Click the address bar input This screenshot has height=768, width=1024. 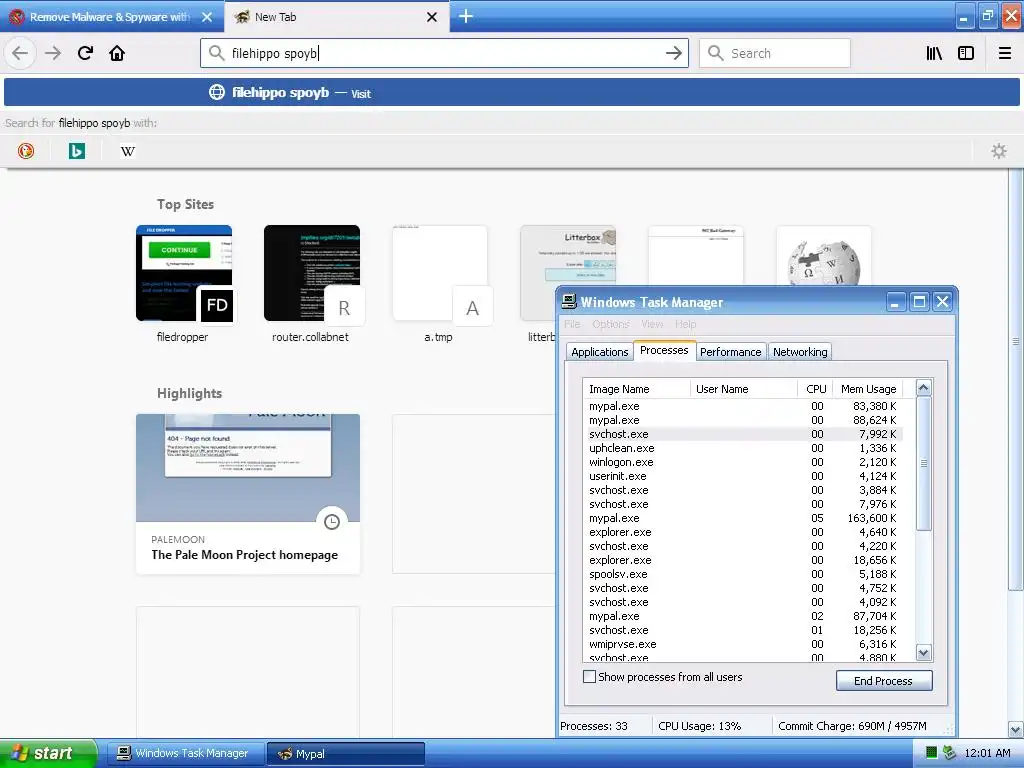point(444,53)
